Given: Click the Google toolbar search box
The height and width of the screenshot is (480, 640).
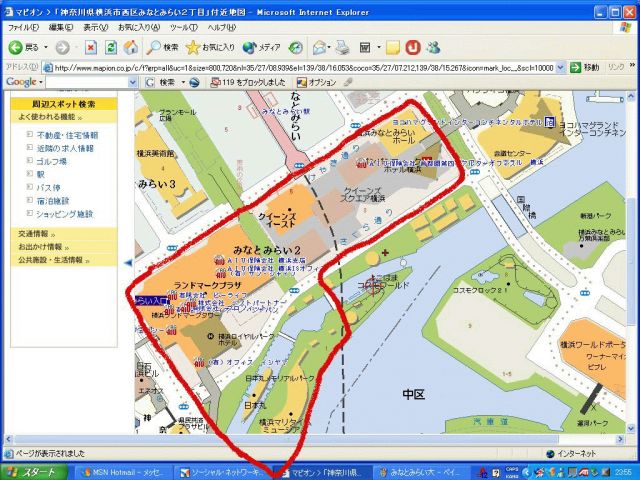Looking at the screenshot, I should 87,82.
